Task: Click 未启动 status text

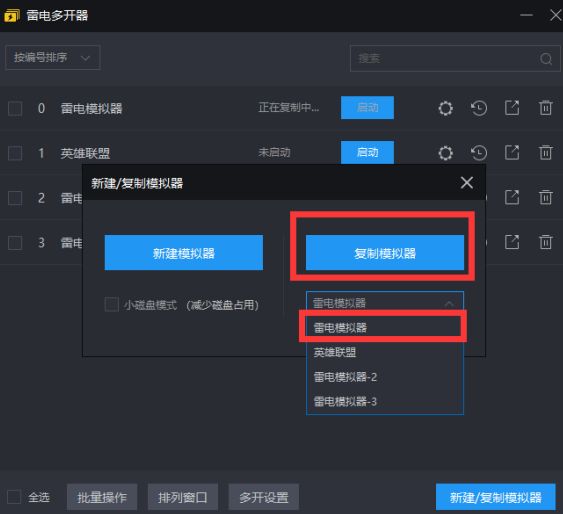Action: pyautogui.click(x=274, y=152)
